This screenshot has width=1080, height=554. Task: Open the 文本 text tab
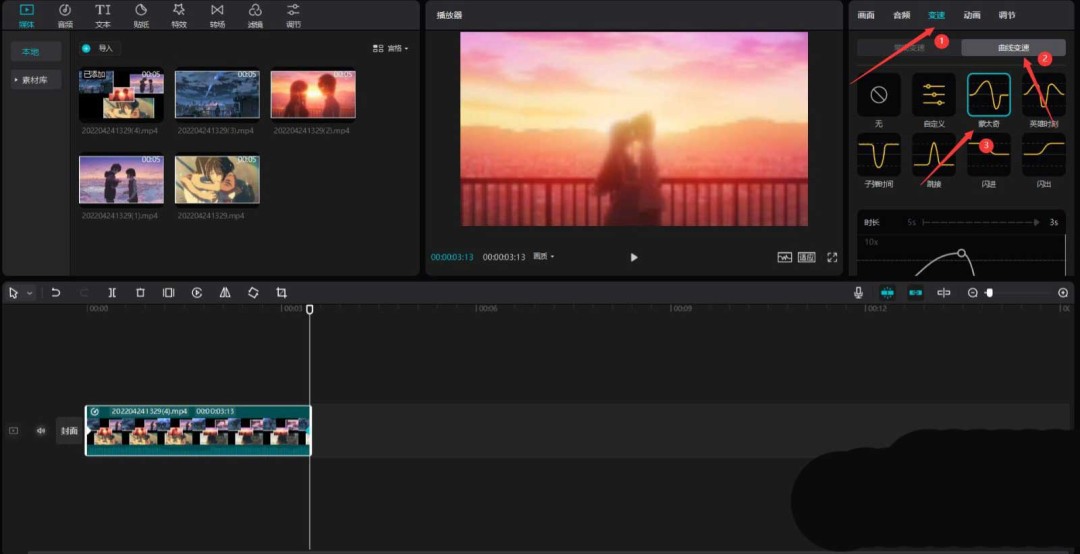(102, 15)
